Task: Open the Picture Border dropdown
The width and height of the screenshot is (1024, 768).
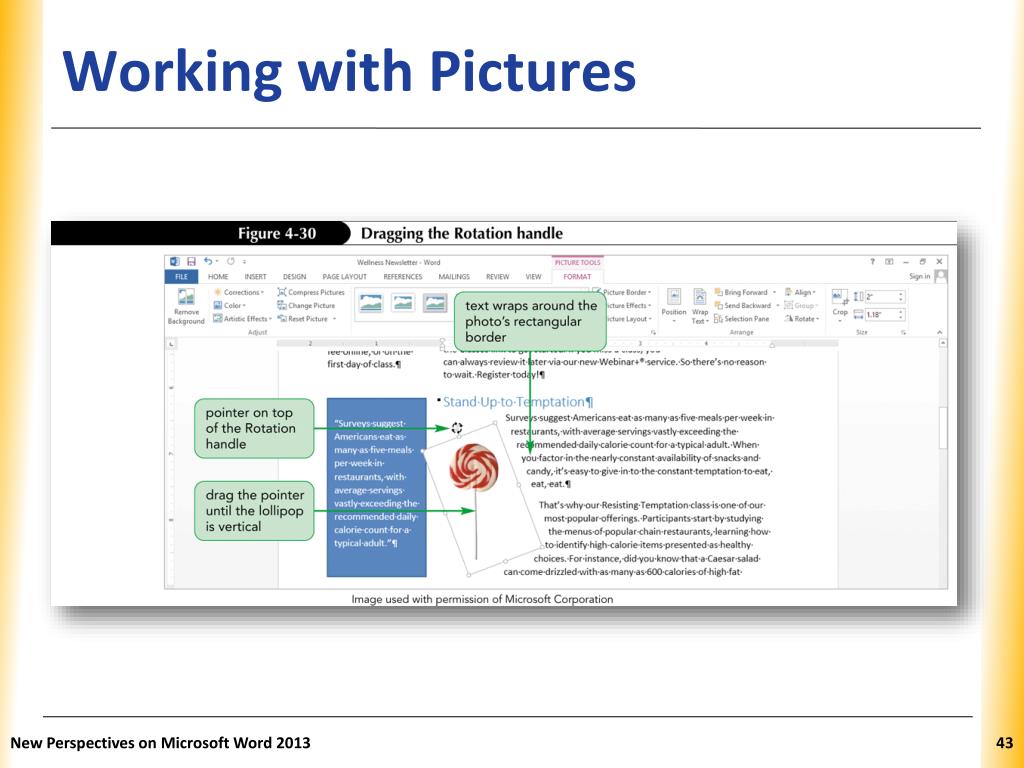Action: coord(624,293)
